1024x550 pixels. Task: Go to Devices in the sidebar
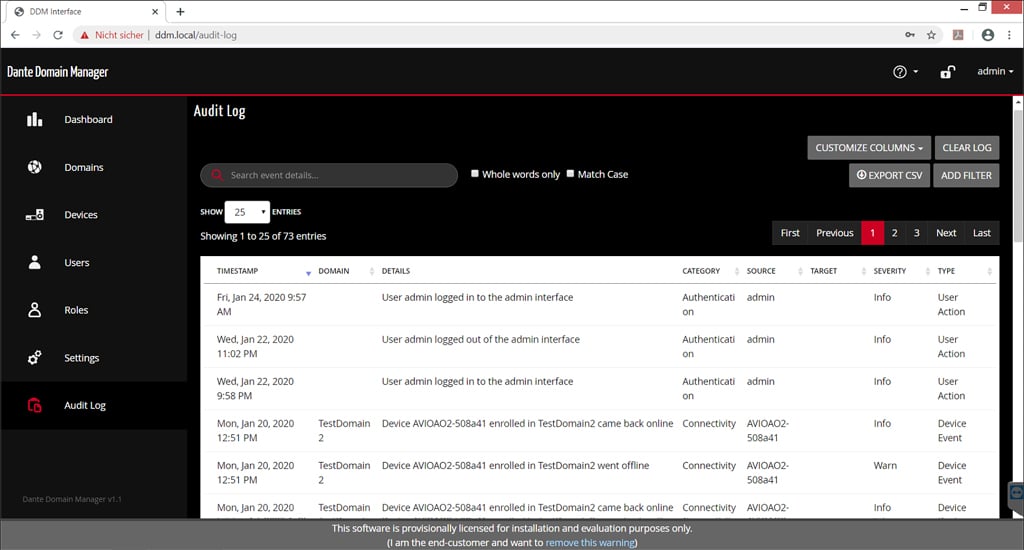coord(81,215)
